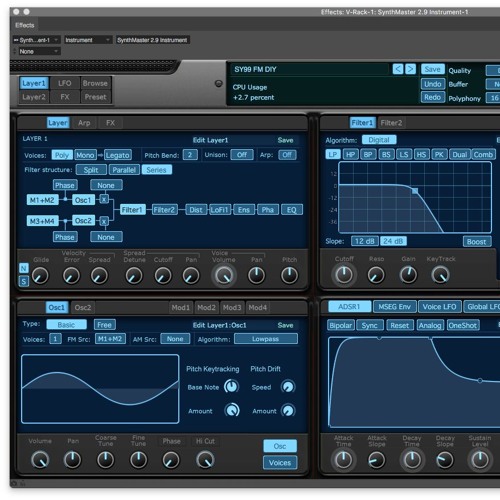The image size is (500, 500).
Task: Open the Synth...ent-1 dropdown
Action: pos(36,40)
